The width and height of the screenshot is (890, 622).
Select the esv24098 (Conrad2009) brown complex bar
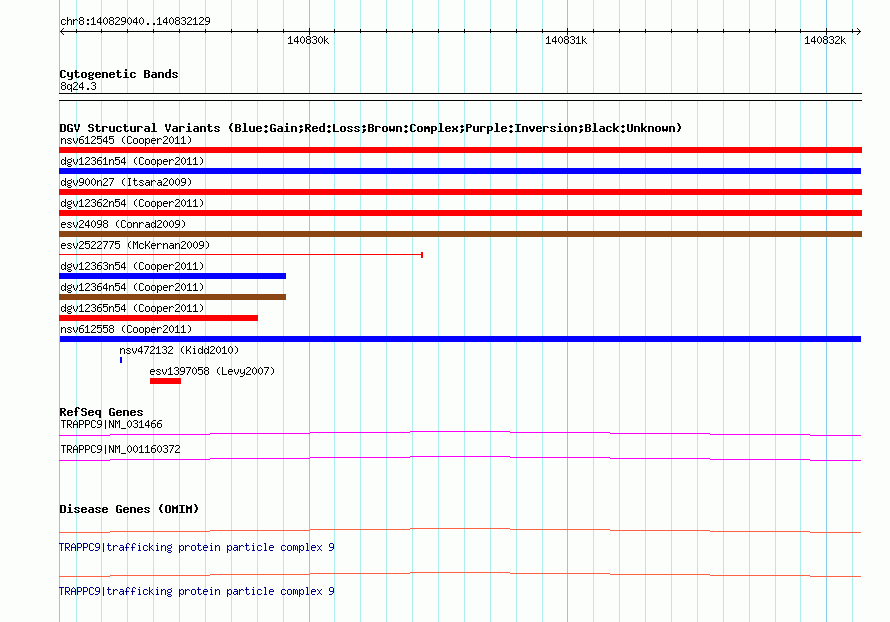pyautogui.click(x=460, y=234)
